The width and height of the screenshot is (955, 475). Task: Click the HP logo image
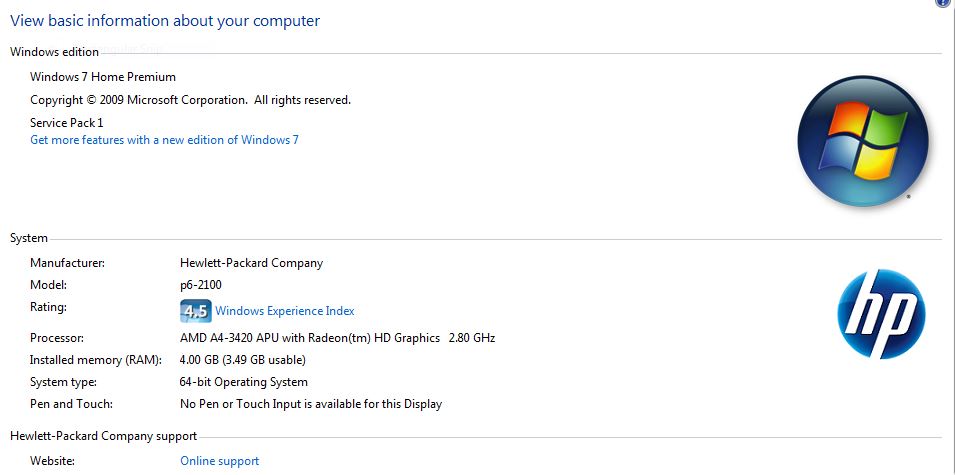click(x=881, y=314)
